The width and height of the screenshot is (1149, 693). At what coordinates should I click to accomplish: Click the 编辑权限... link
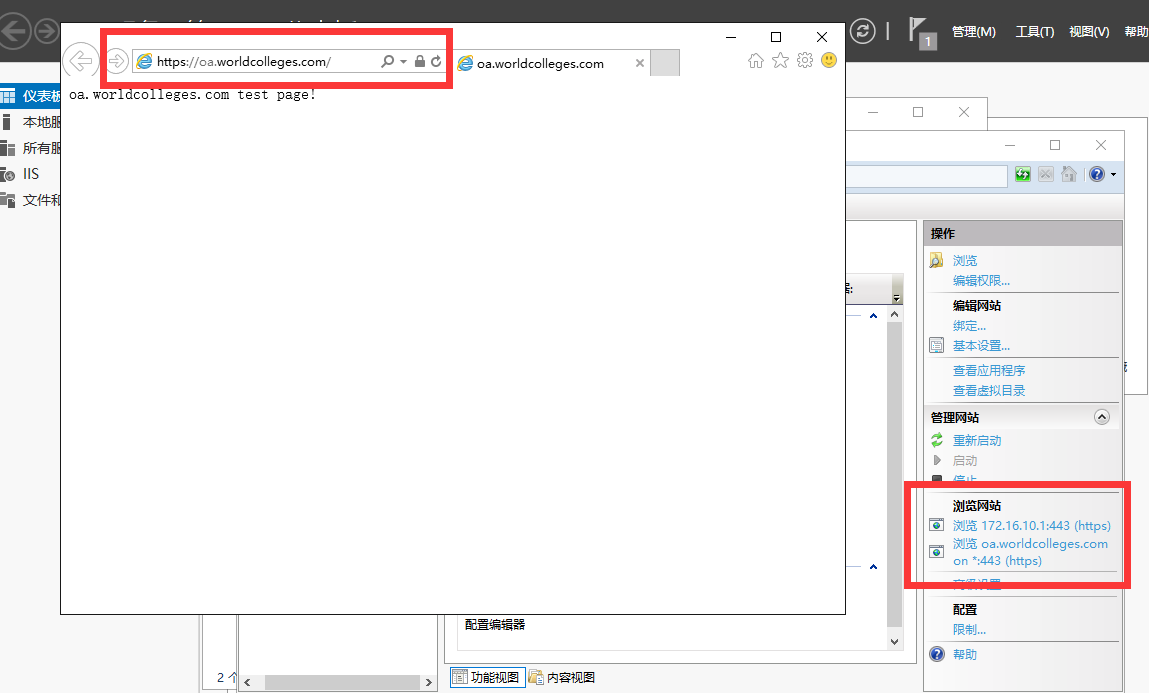coord(981,281)
